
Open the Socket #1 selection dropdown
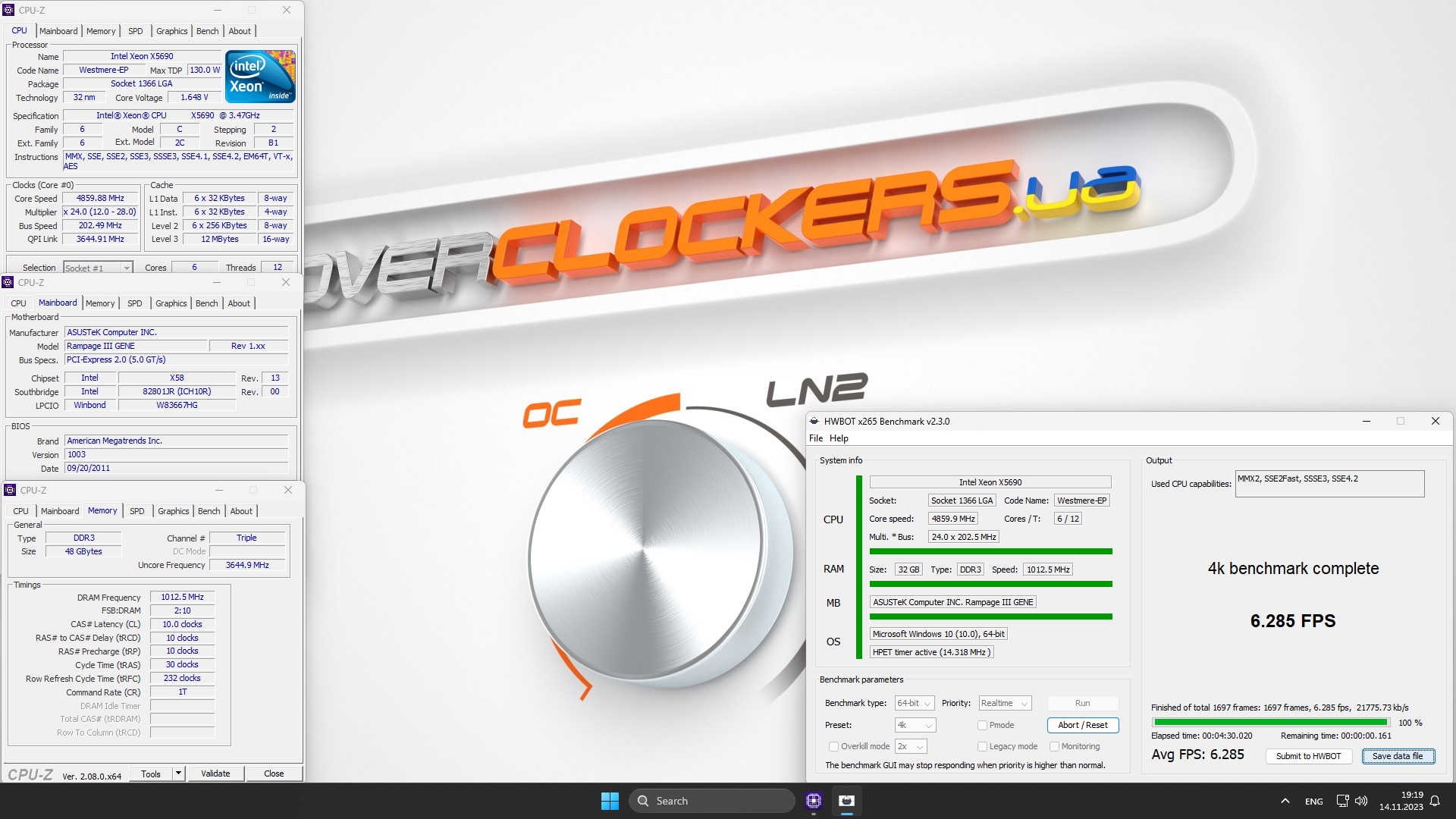click(98, 268)
